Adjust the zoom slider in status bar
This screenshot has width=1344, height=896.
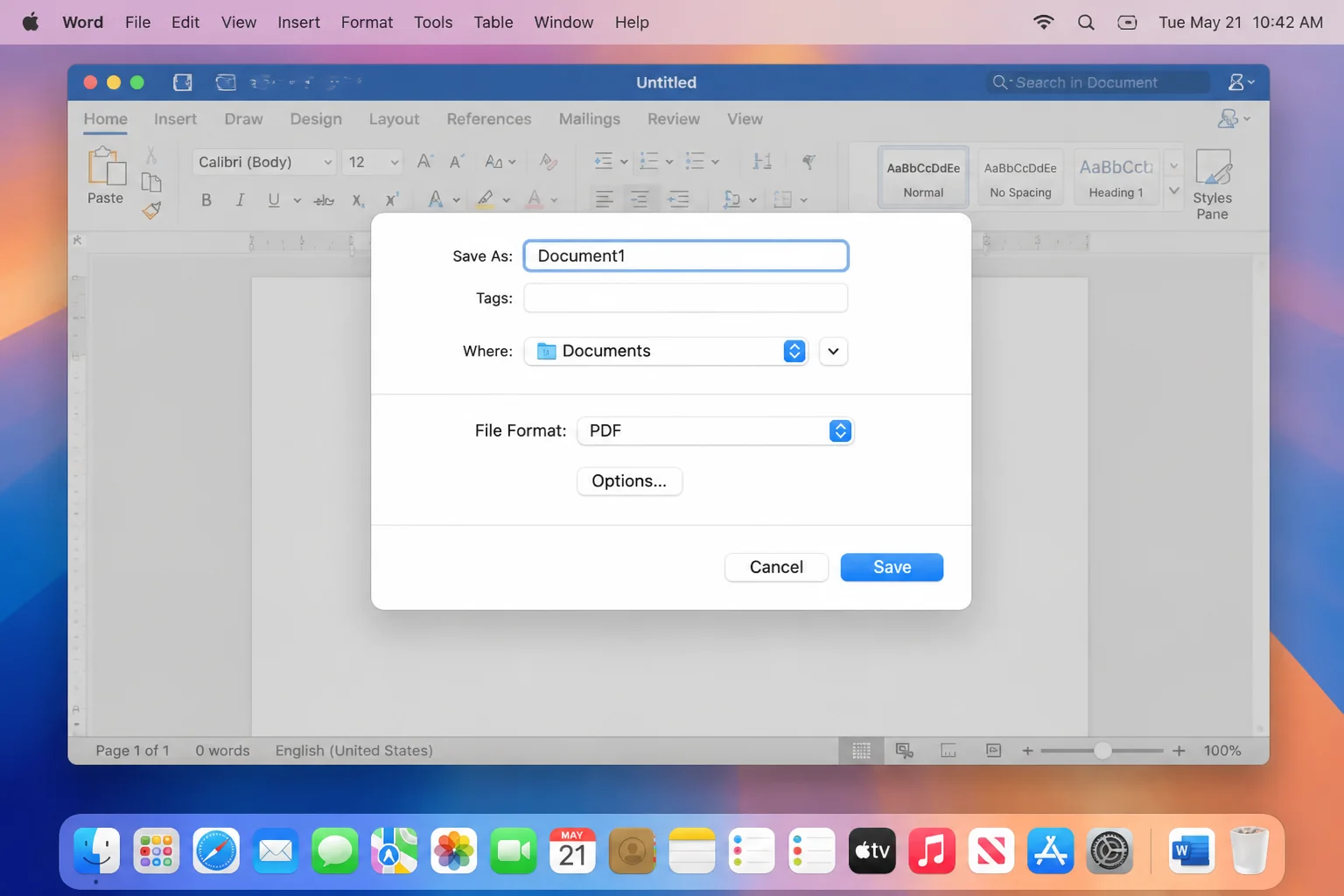[x=1102, y=751]
